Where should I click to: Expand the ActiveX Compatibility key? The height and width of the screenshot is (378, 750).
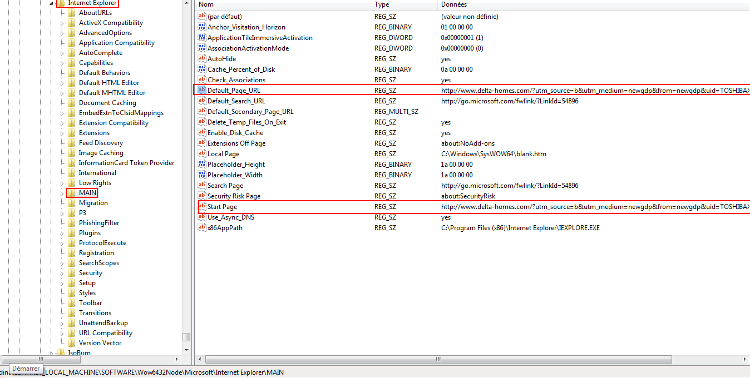[x=62, y=22]
